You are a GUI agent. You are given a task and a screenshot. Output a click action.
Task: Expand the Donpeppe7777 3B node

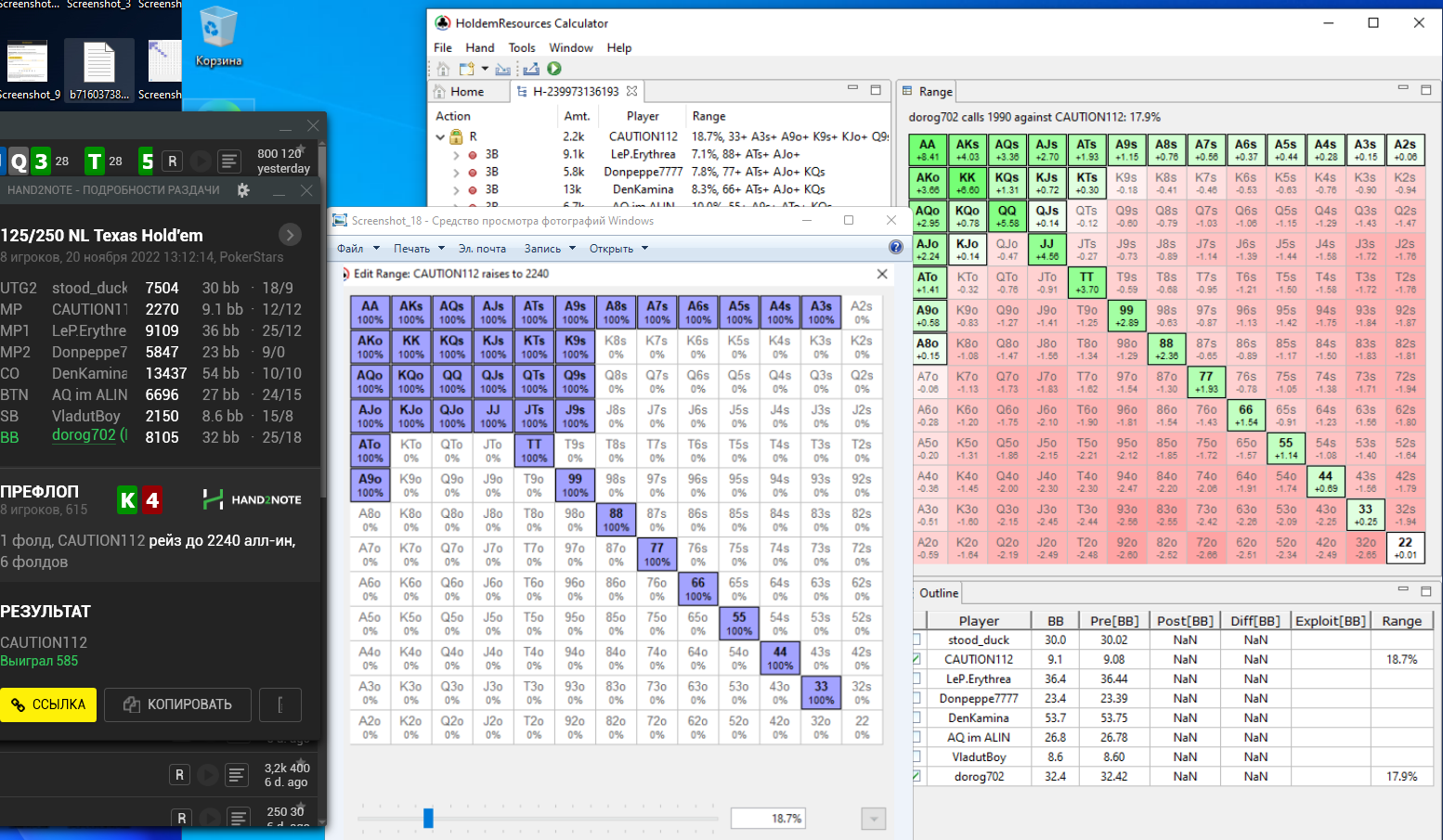pyautogui.click(x=456, y=173)
